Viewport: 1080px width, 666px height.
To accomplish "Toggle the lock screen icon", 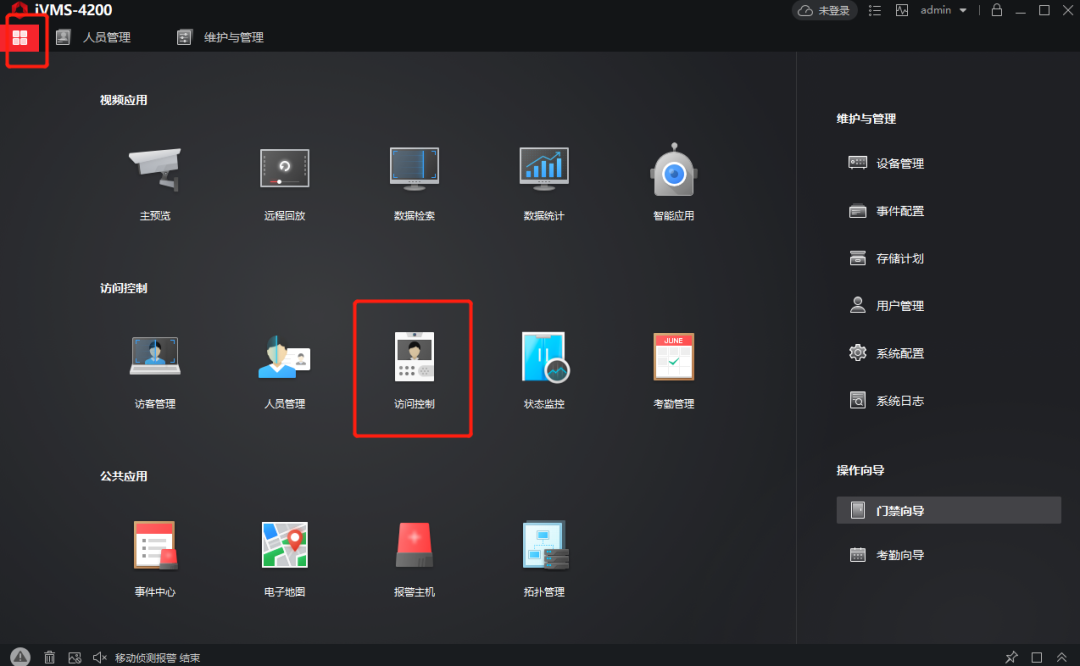I will point(996,10).
